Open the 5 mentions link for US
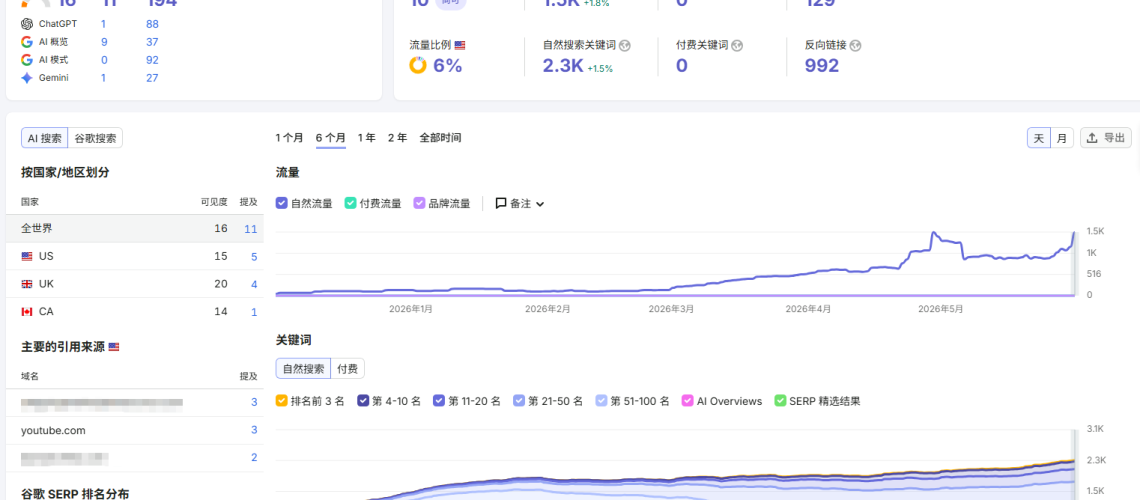 pyautogui.click(x=254, y=256)
